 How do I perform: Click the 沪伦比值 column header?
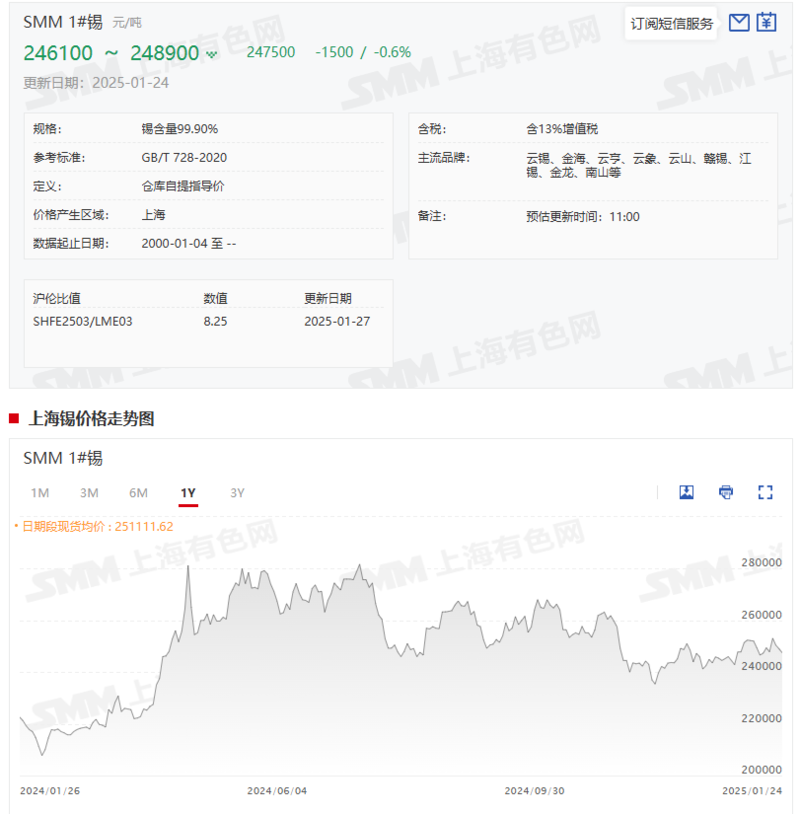point(57,299)
